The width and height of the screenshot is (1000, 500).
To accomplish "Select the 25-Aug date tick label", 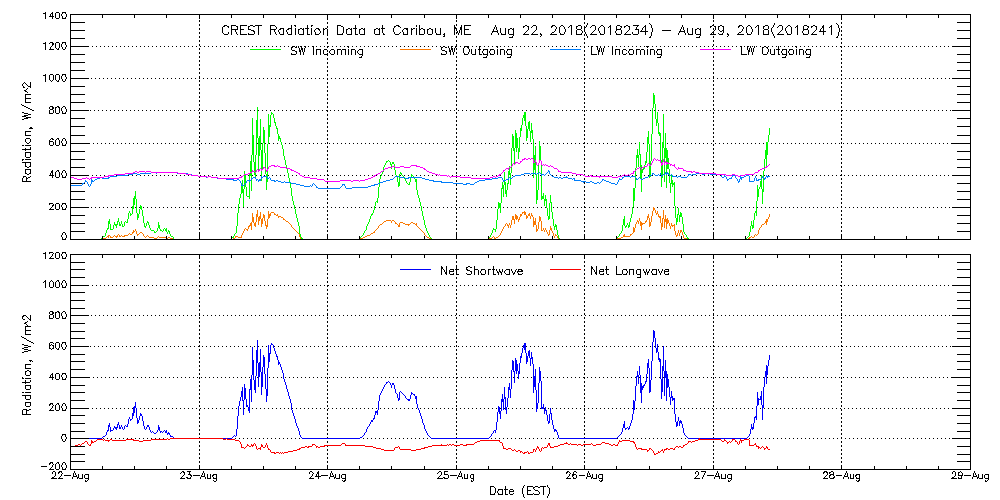I will pos(456,477).
